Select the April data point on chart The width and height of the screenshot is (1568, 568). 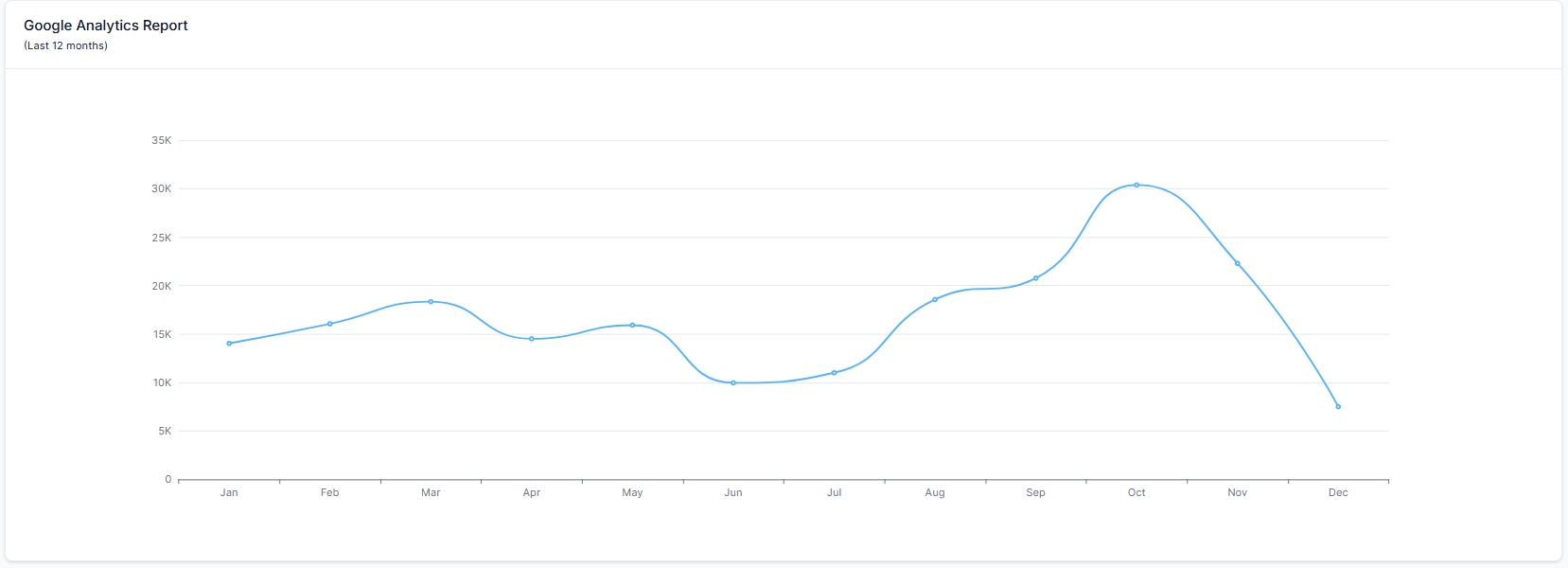532,339
